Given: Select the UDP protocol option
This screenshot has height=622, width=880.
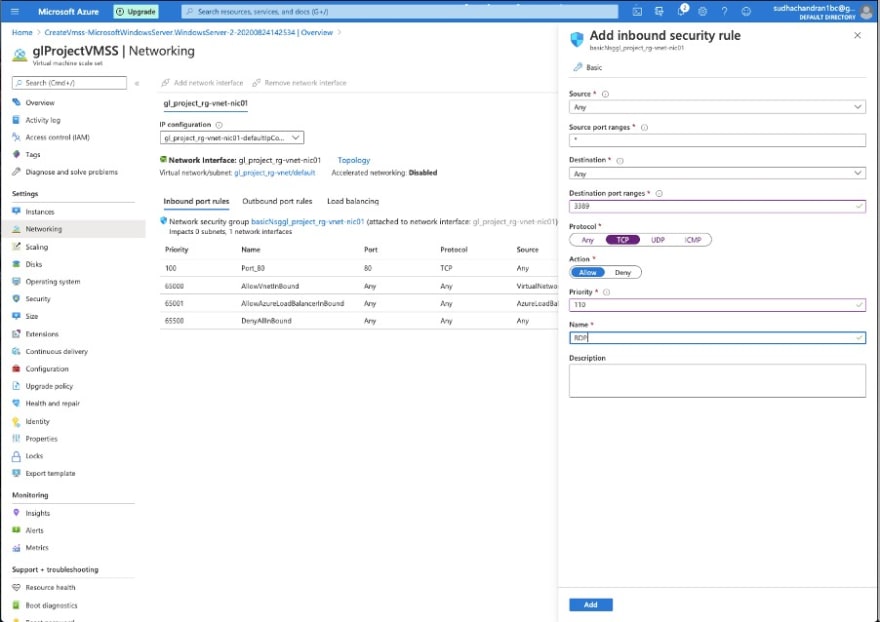Looking at the screenshot, I should click(x=658, y=240).
